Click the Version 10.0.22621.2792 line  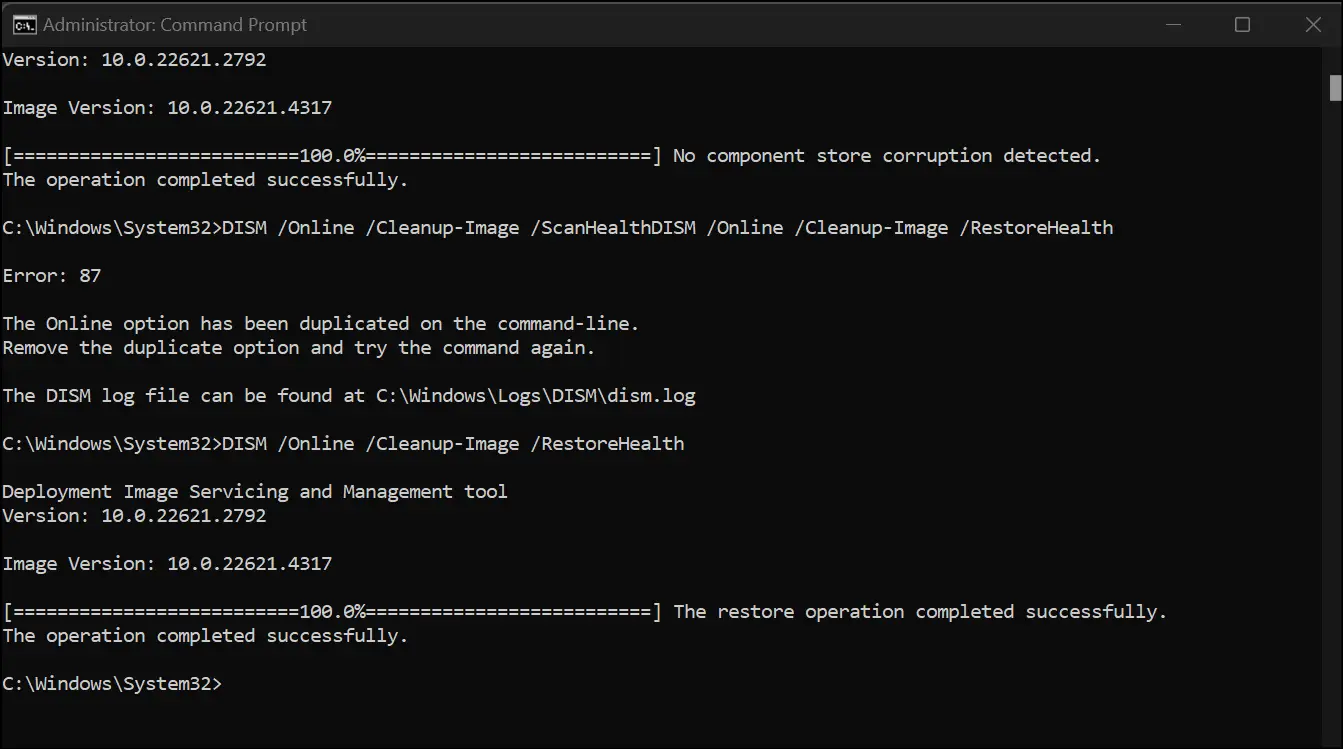pyautogui.click(x=133, y=59)
